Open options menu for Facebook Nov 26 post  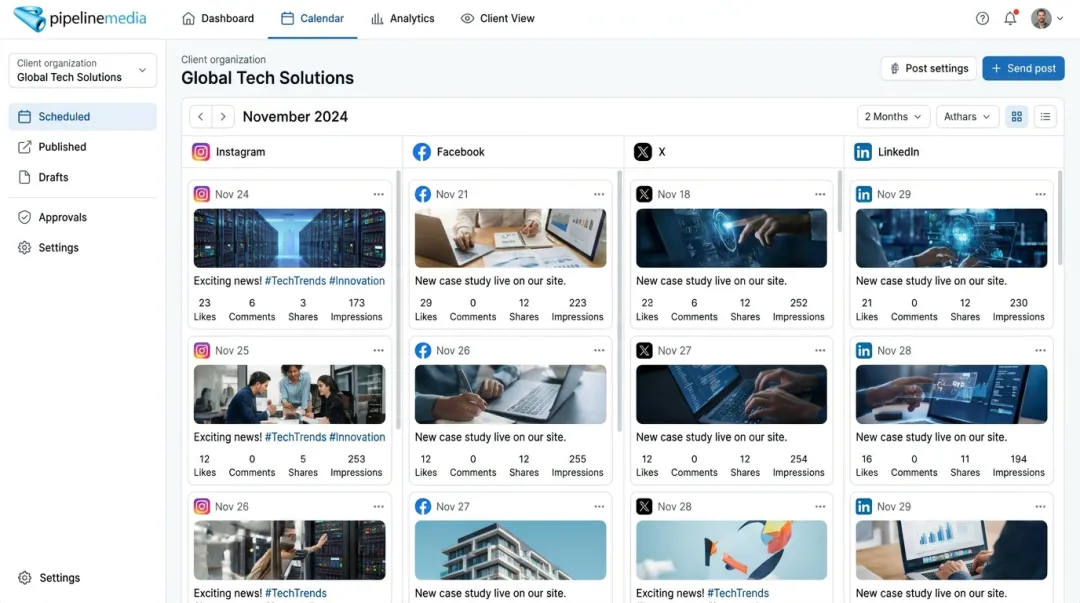599,350
